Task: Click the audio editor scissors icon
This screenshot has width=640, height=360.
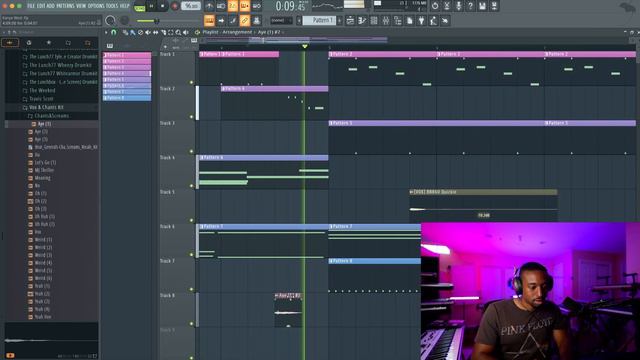Action: click(447, 6)
